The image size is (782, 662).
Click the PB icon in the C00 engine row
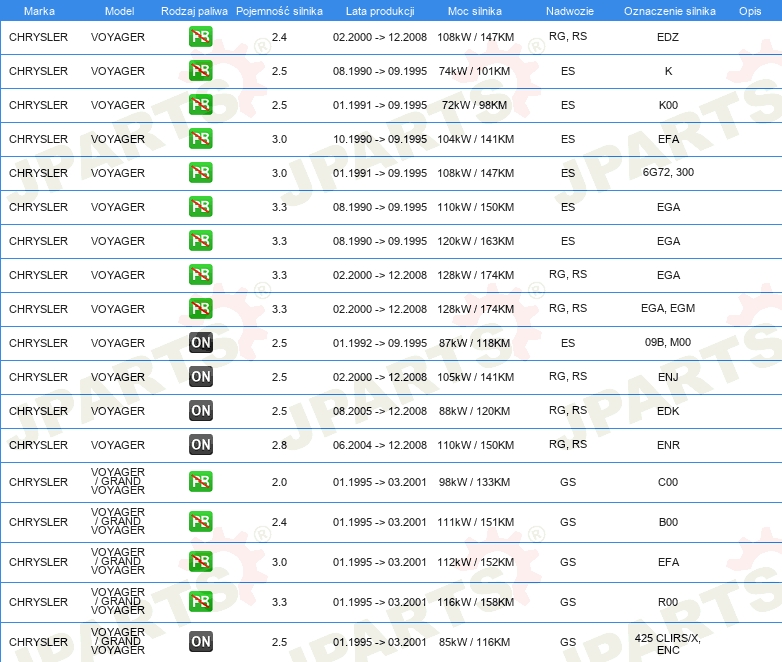[201, 482]
